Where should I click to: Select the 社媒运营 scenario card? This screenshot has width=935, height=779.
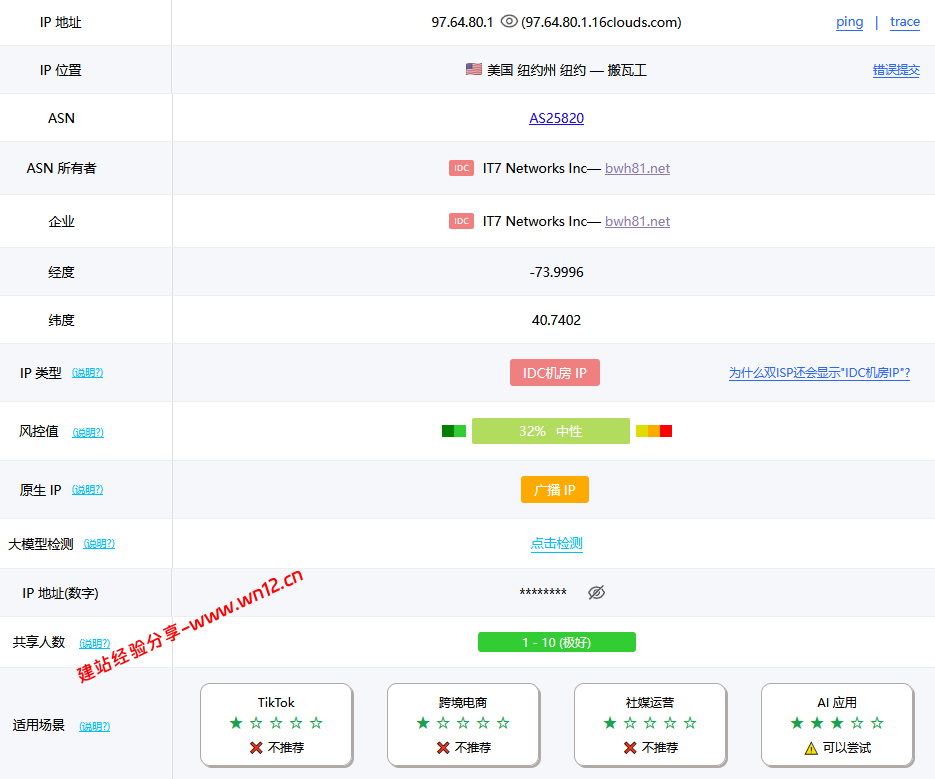coord(650,725)
